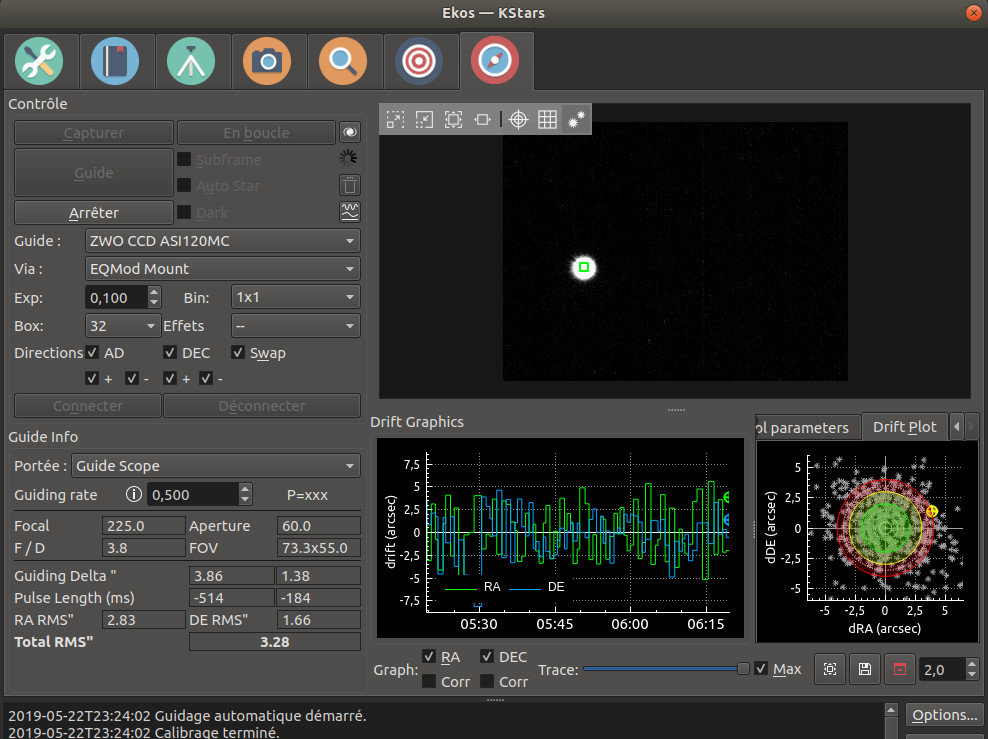This screenshot has width=988, height=739.
Task: Click the zoom-out icon above guide image
Action: click(425, 119)
